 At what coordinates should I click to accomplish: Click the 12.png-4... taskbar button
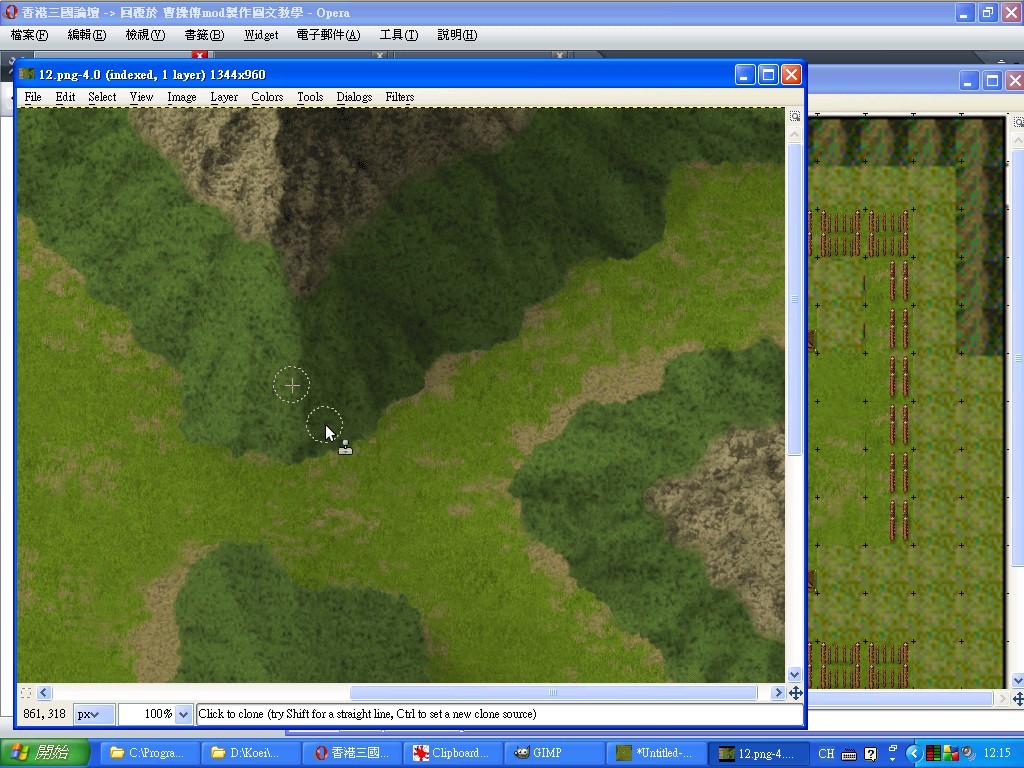click(757, 753)
